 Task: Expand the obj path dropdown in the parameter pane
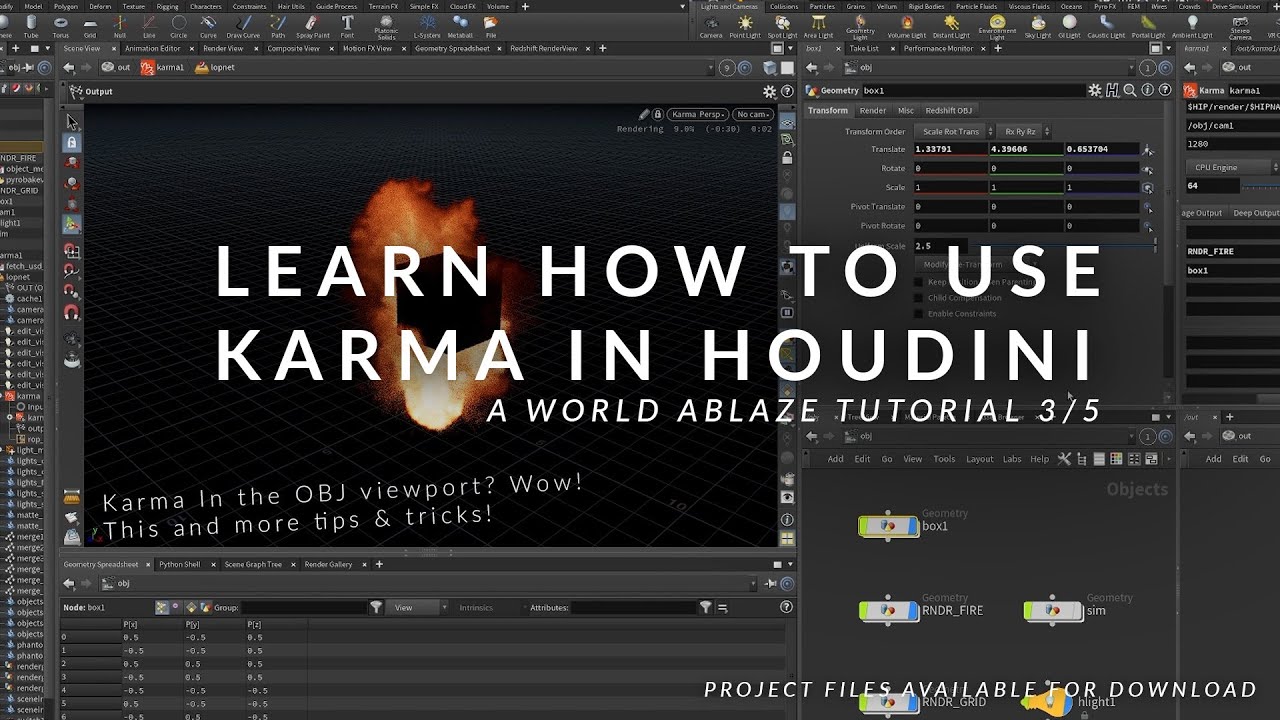1132,68
